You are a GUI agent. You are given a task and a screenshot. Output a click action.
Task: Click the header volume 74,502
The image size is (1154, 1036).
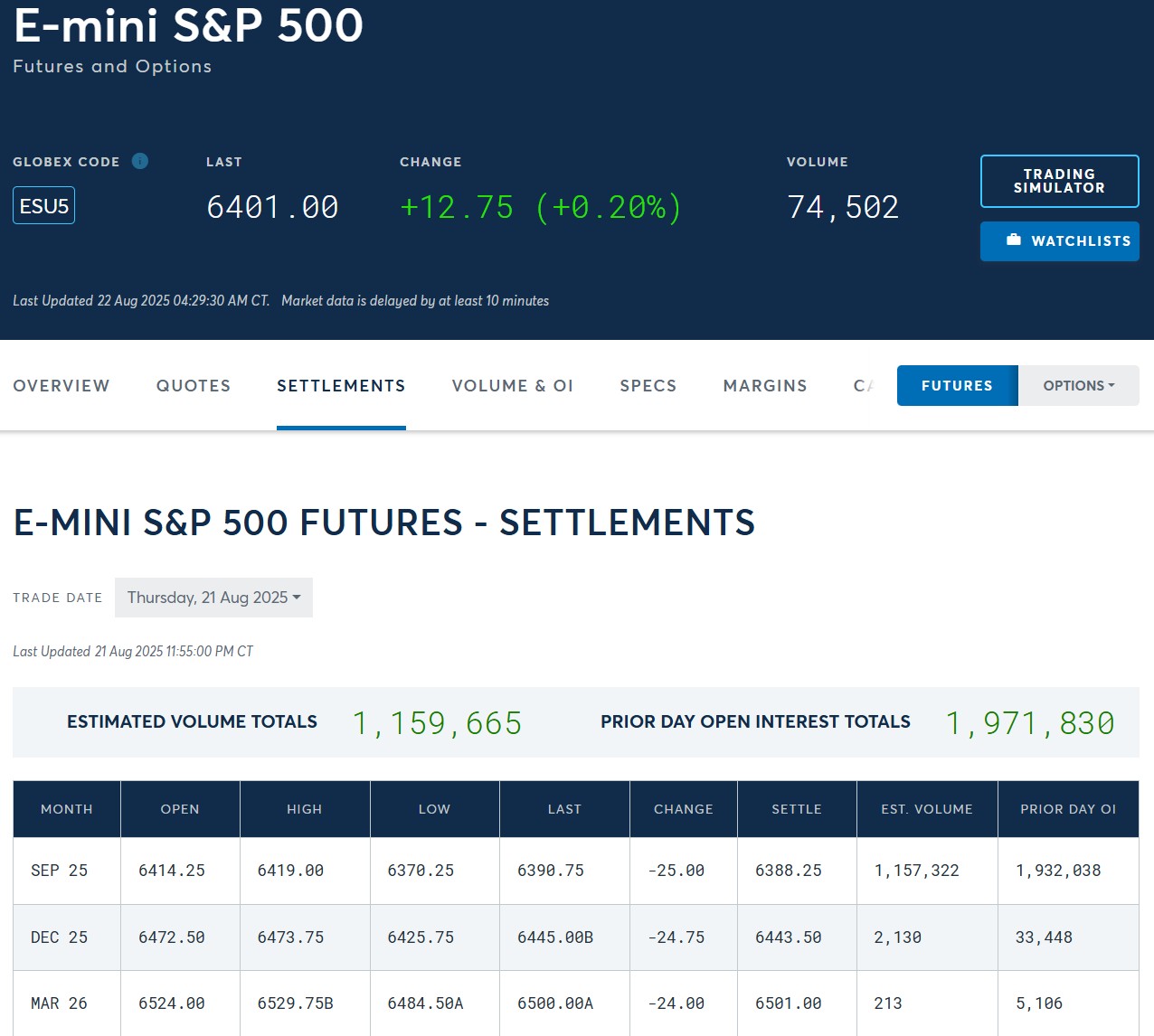[x=843, y=207]
